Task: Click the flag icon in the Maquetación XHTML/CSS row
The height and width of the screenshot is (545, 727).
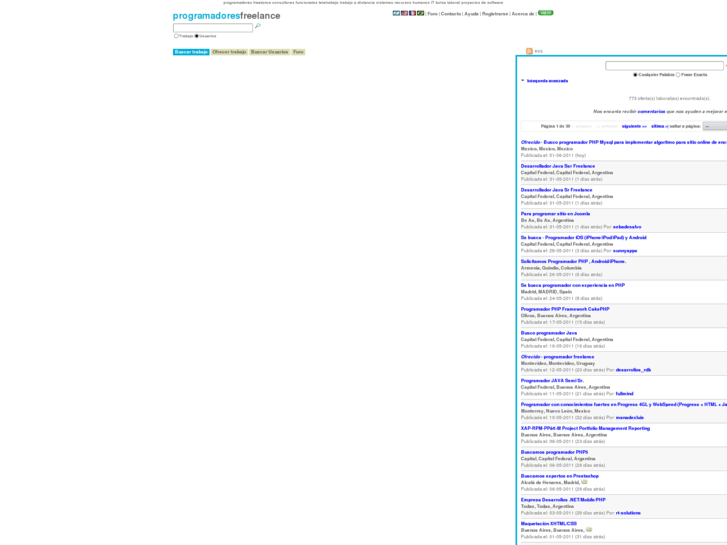Action: 589,530
